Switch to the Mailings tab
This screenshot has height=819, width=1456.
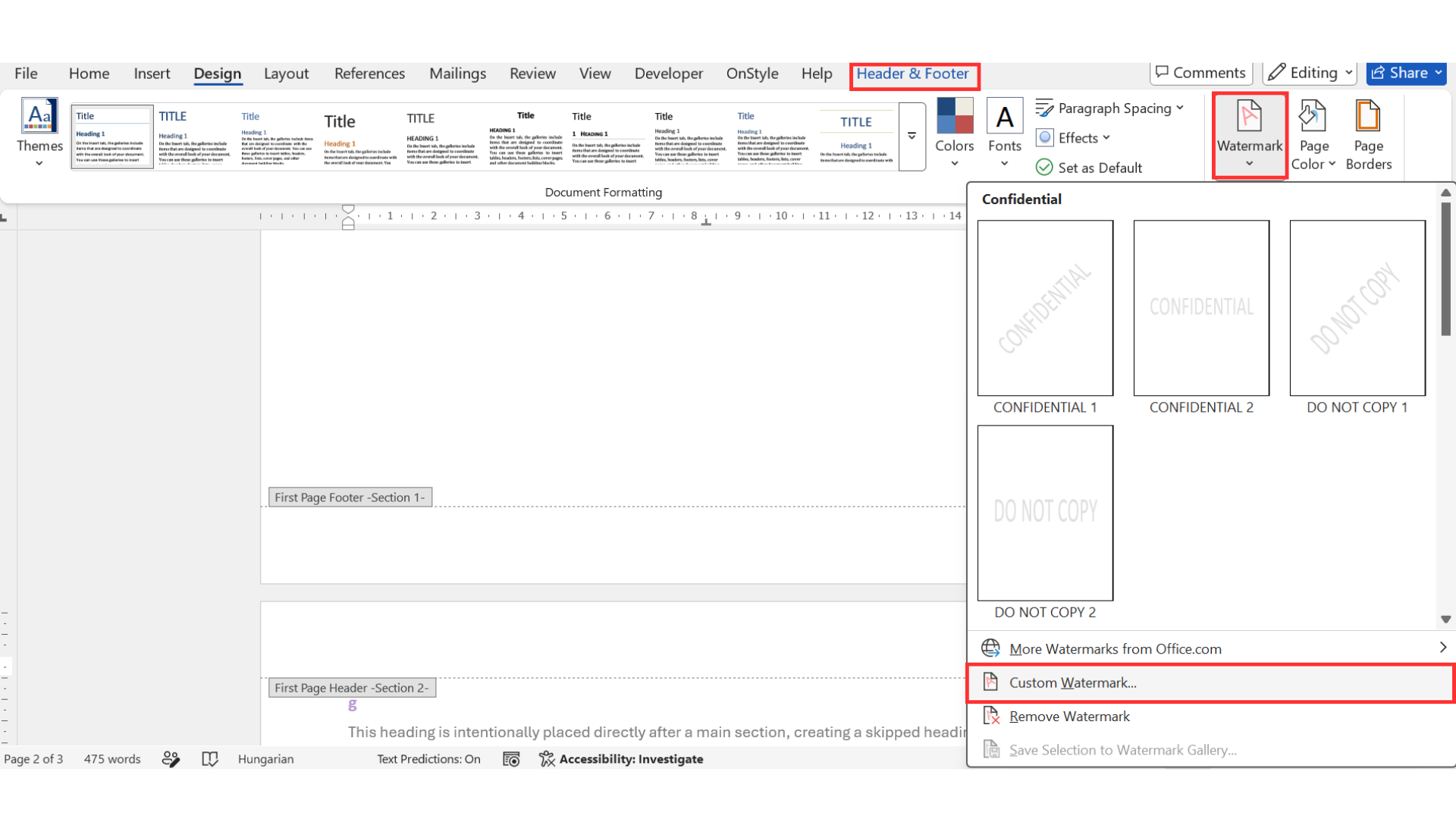457,74
